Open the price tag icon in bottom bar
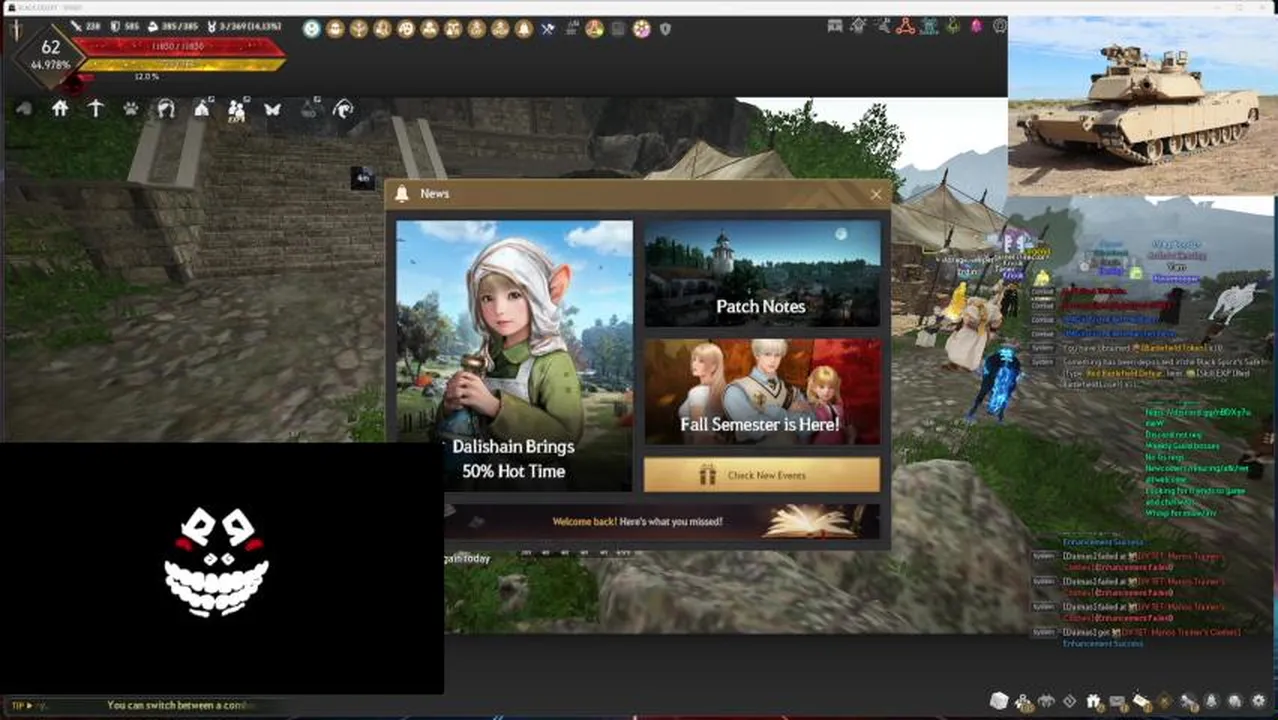 pos(1141,702)
